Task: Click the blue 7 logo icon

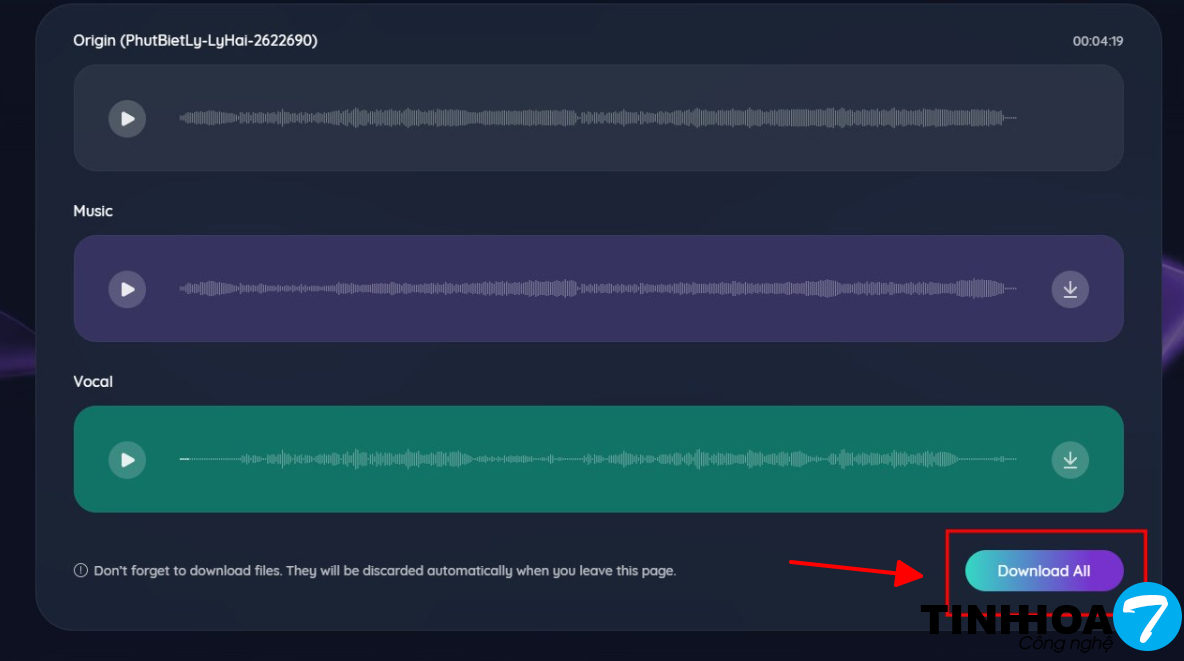Action: [x=1147, y=615]
